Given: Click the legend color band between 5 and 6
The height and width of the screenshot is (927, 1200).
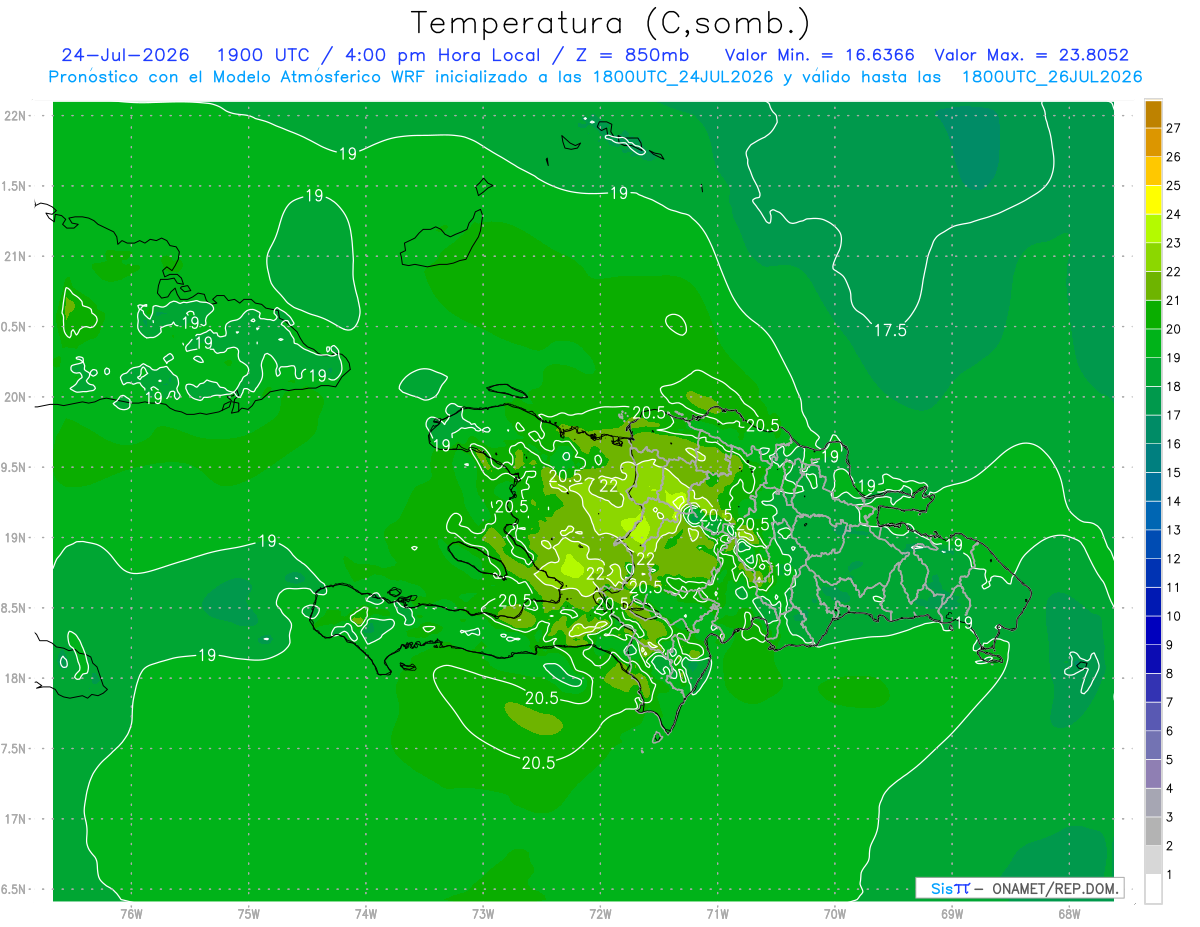Looking at the screenshot, I should pyautogui.click(x=1153, y=745).
